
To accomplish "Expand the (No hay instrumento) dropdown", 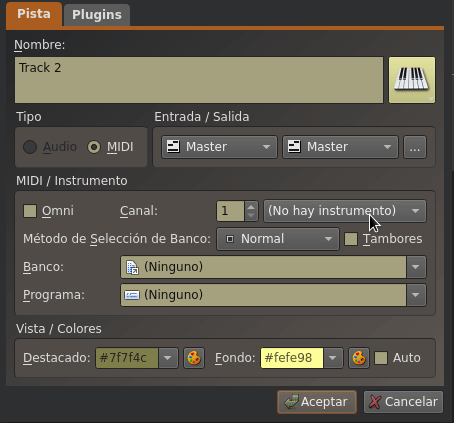I will tap(345, 211).
